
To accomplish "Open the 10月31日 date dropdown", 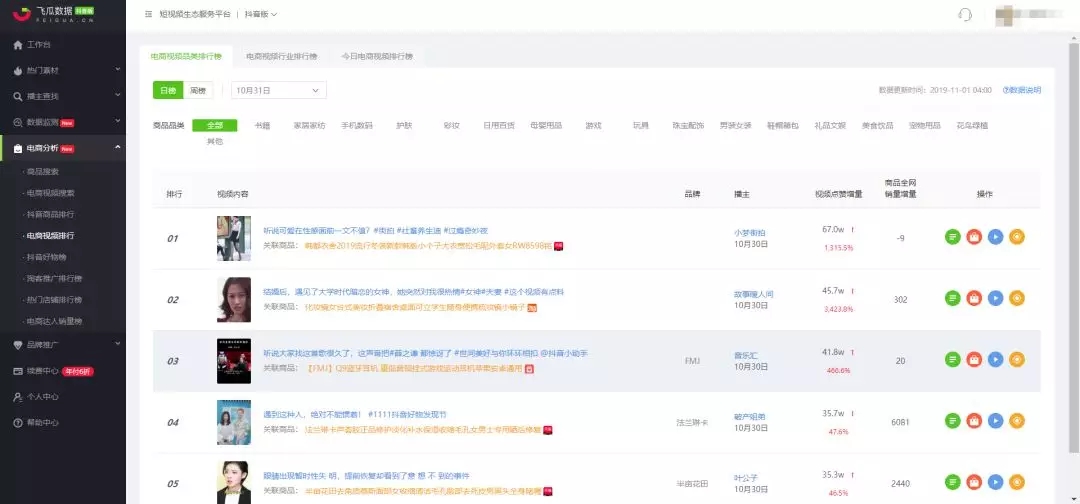I will click(278, 91).
